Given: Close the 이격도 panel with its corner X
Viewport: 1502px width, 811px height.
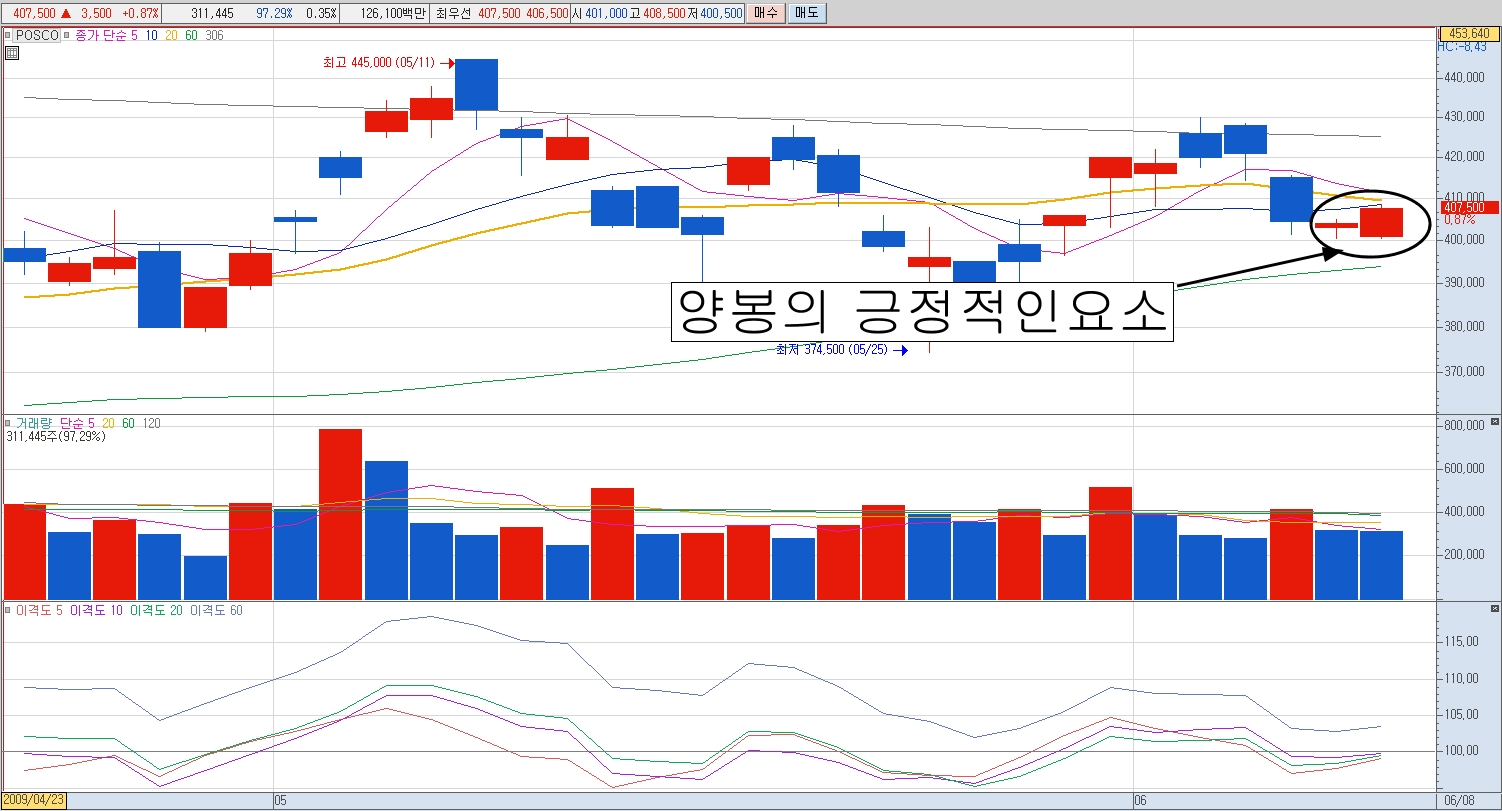Looking at the screenshot, I should coord(1495,609).
